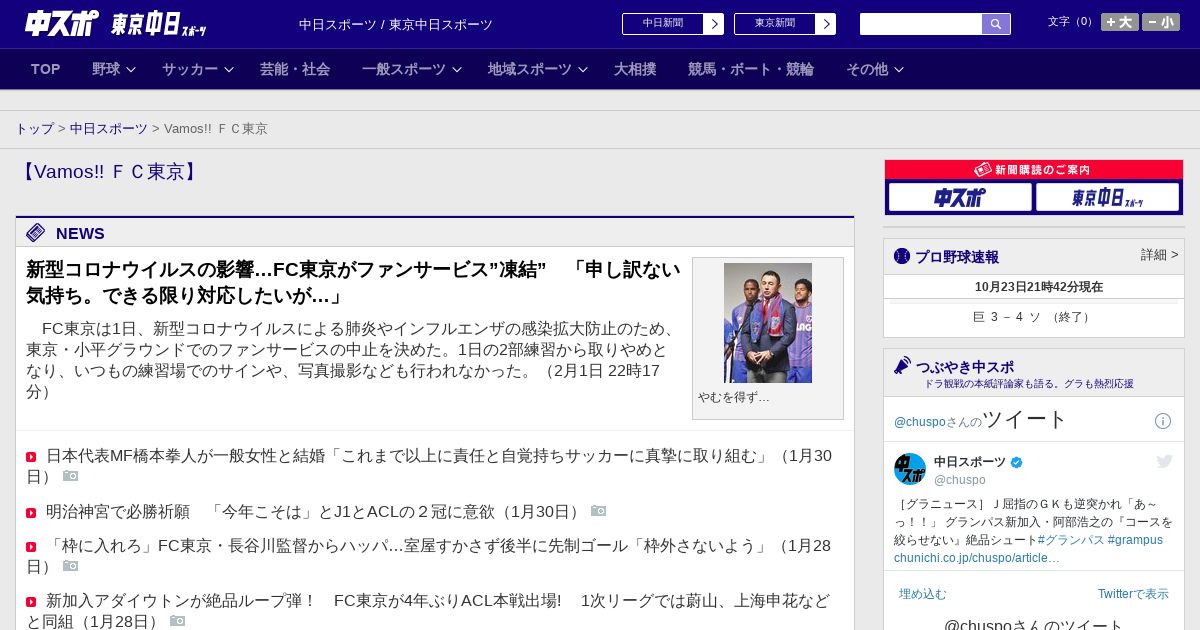Open headline about コロナウイルス fan service freeze
Image resolution: width=1200 pixels, height=630 pixels.
click(x=353, y=283)
